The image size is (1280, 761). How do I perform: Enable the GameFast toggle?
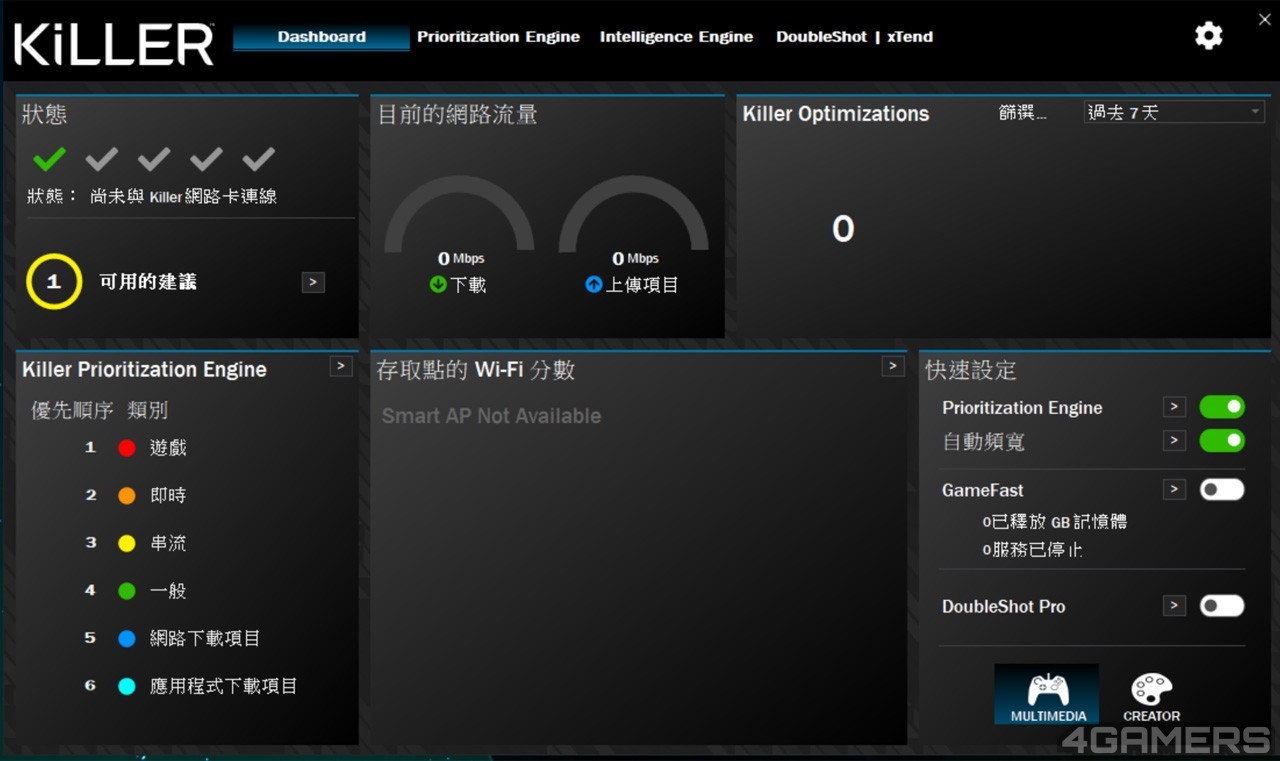[1222, 489]
